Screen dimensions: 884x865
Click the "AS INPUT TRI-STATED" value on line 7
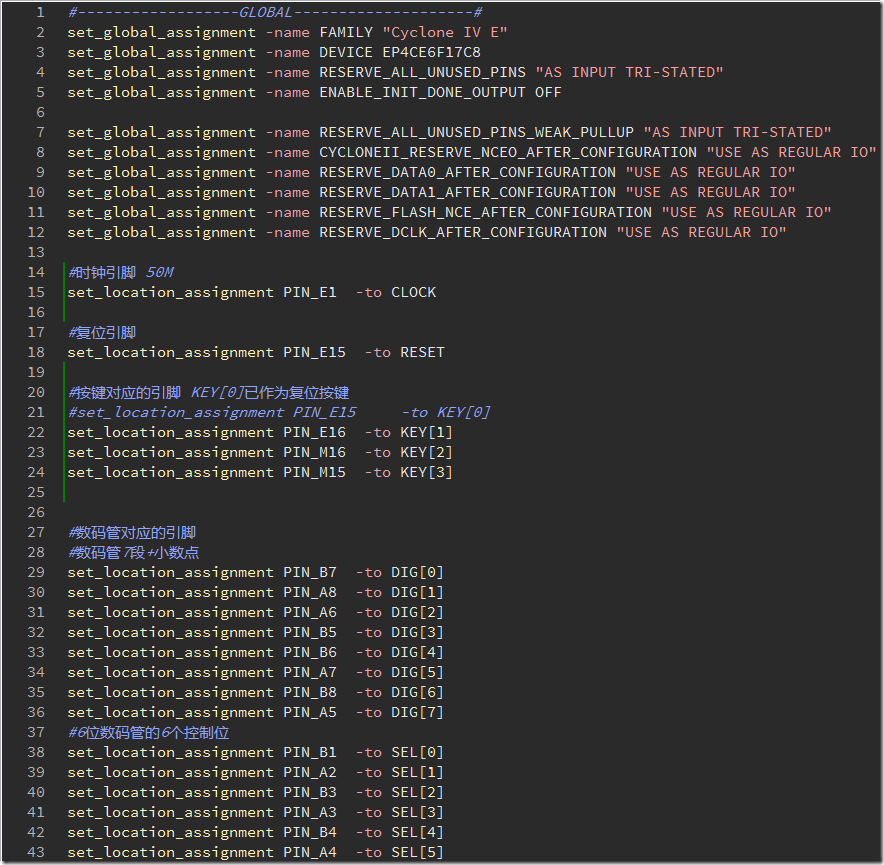(x=737, y=133)
